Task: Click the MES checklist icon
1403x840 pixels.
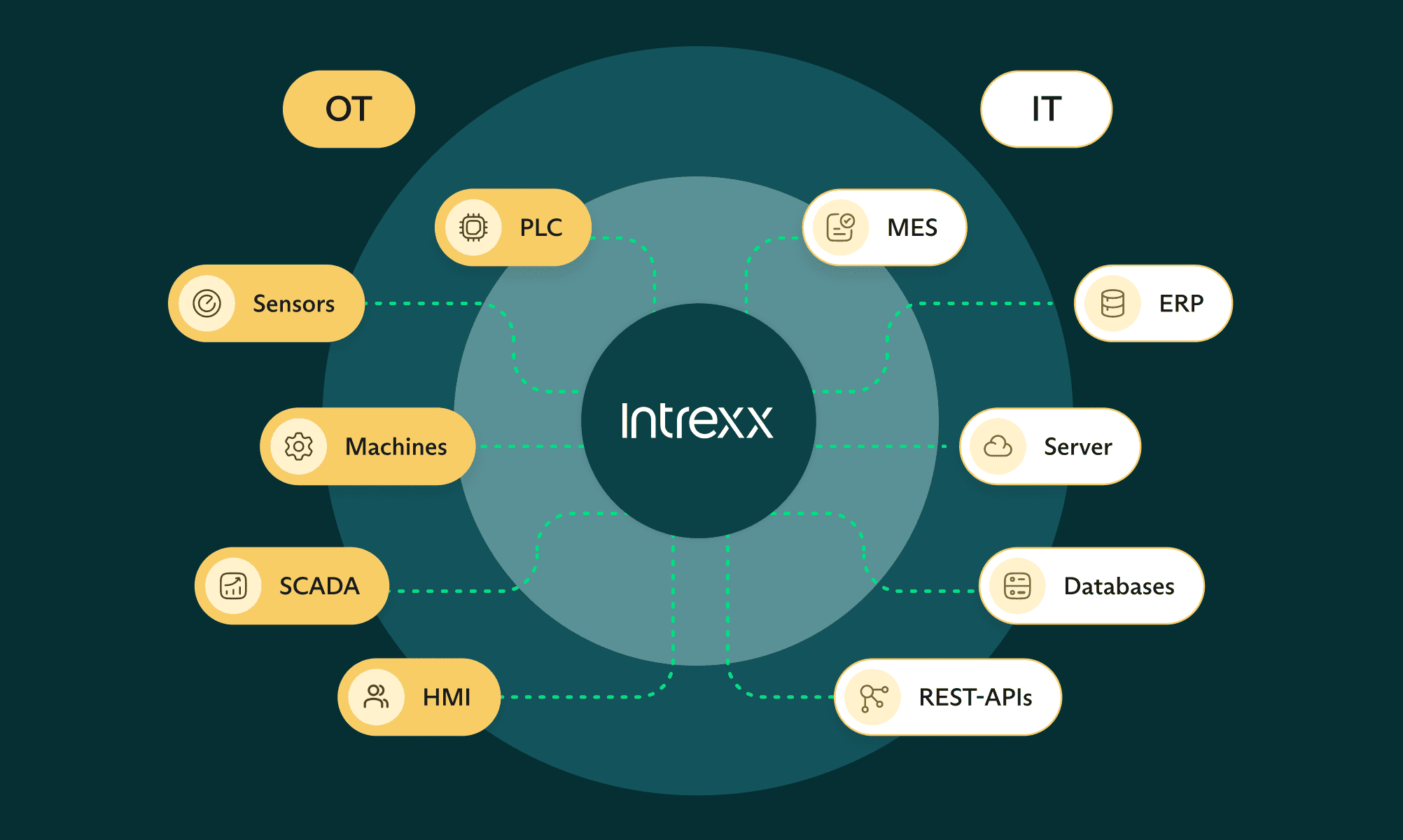Action: point(841,227)
